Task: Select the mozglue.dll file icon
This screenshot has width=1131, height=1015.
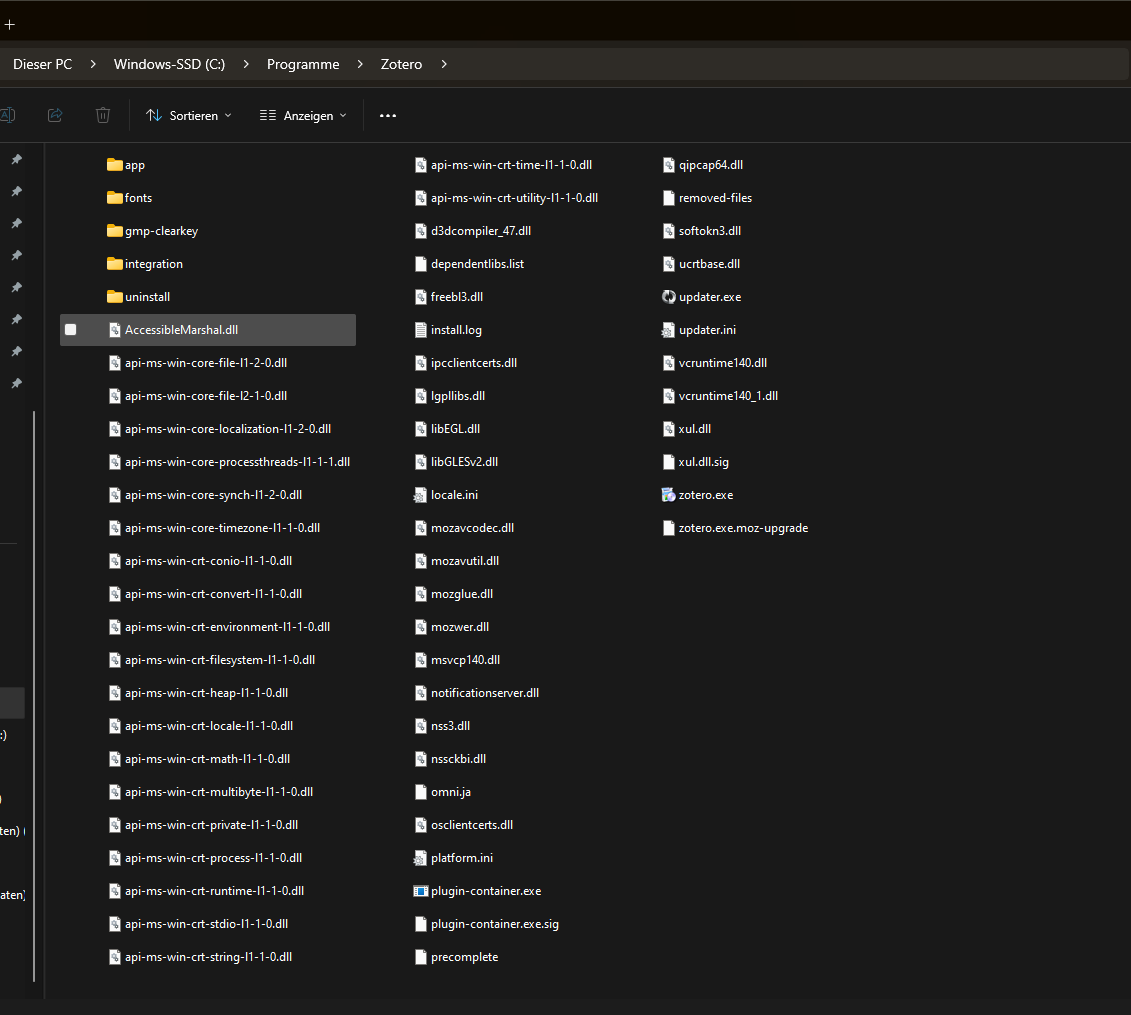Action: point(421,594)
